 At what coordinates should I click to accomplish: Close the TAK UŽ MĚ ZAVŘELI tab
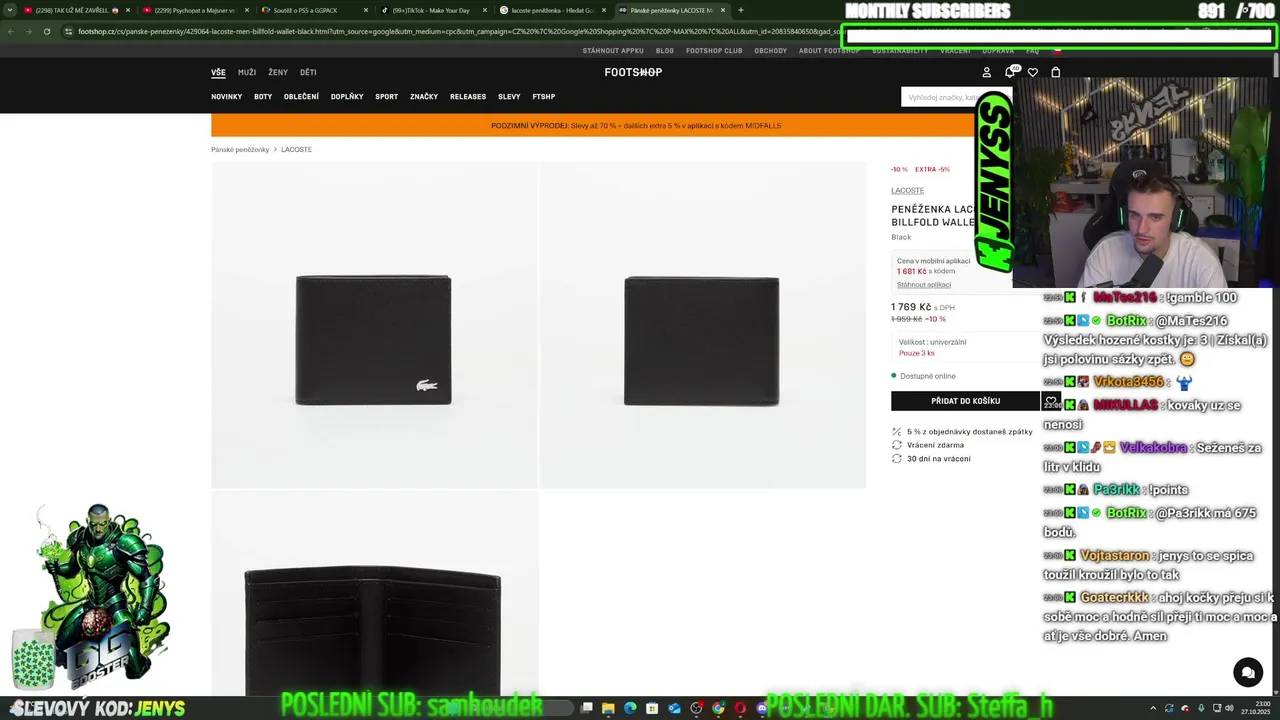coord(128,10)
